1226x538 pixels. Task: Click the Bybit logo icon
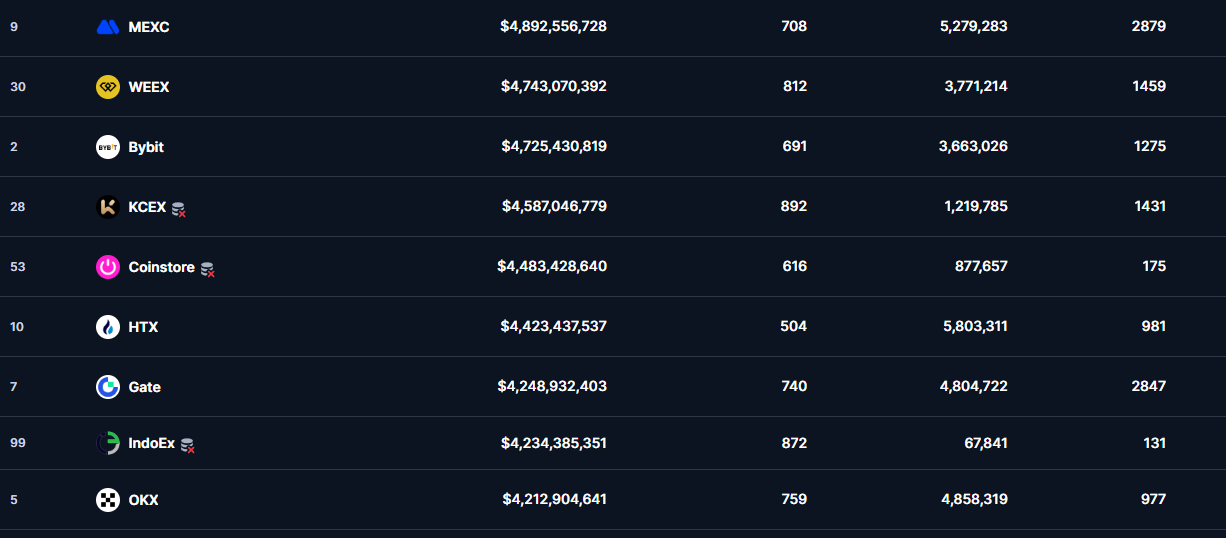pyautogui.click(x=108, y=147)
